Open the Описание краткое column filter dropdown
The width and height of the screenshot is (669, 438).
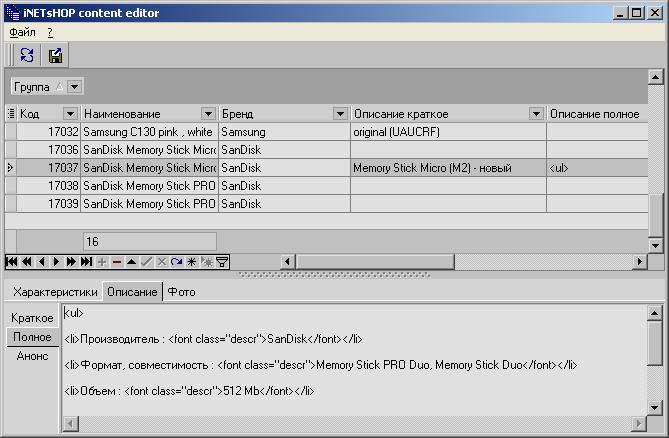[536, 113]
